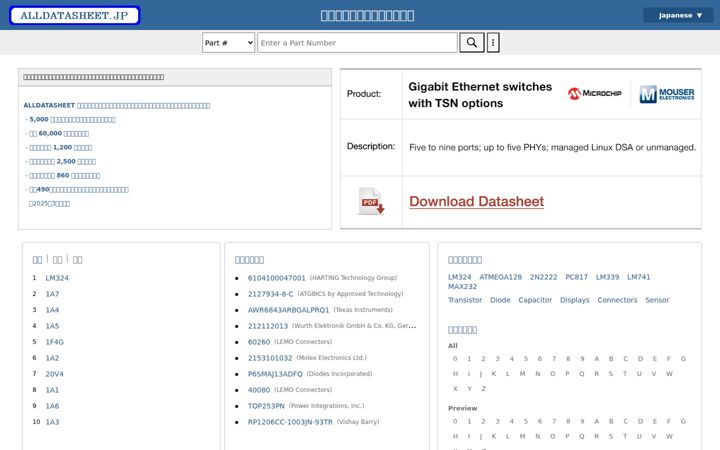This screenshot has width=720, height=450.
Task: Click letter G in the All index
Action: 683,359
